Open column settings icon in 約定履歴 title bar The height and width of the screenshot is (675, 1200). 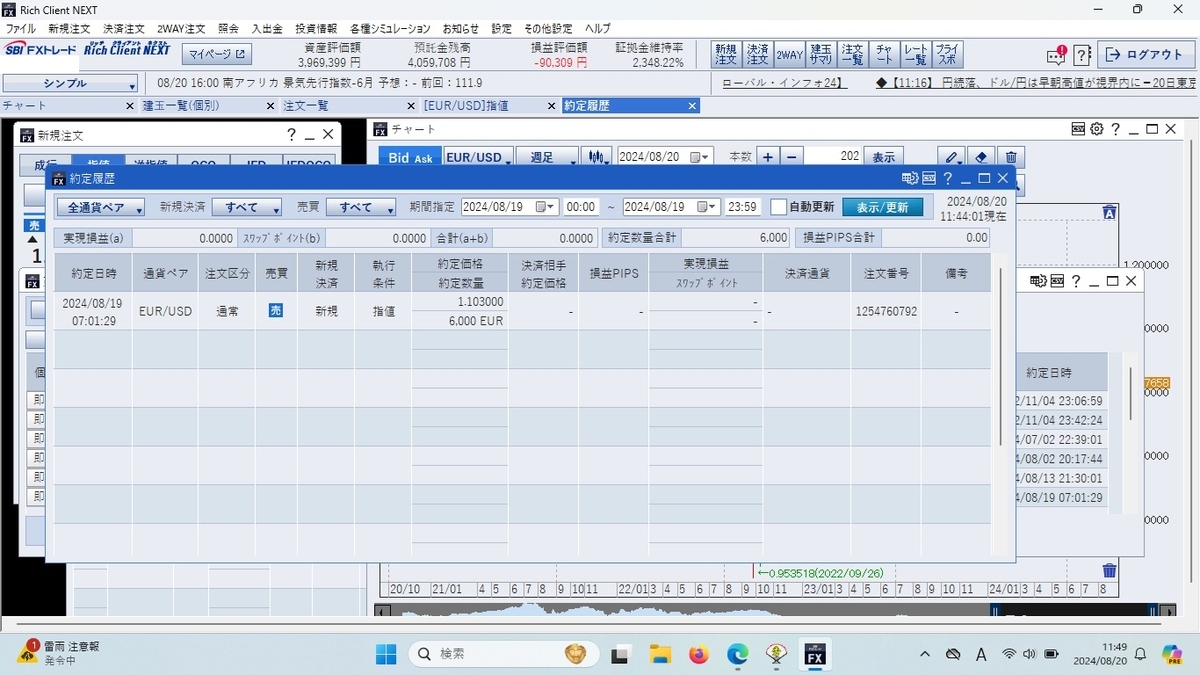click(x=910, y=178)
